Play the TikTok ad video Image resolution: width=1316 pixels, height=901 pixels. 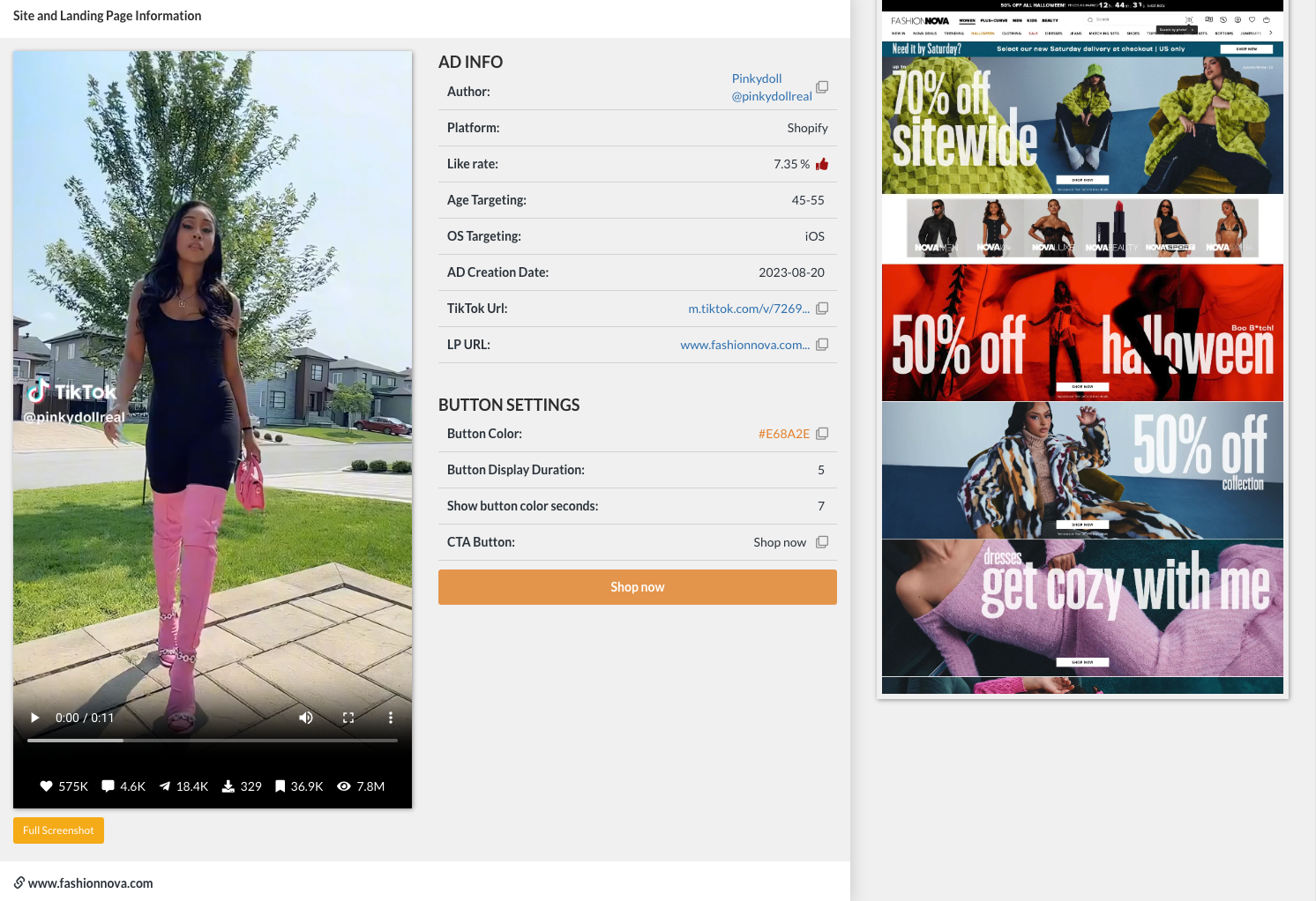tap(35, 718)
